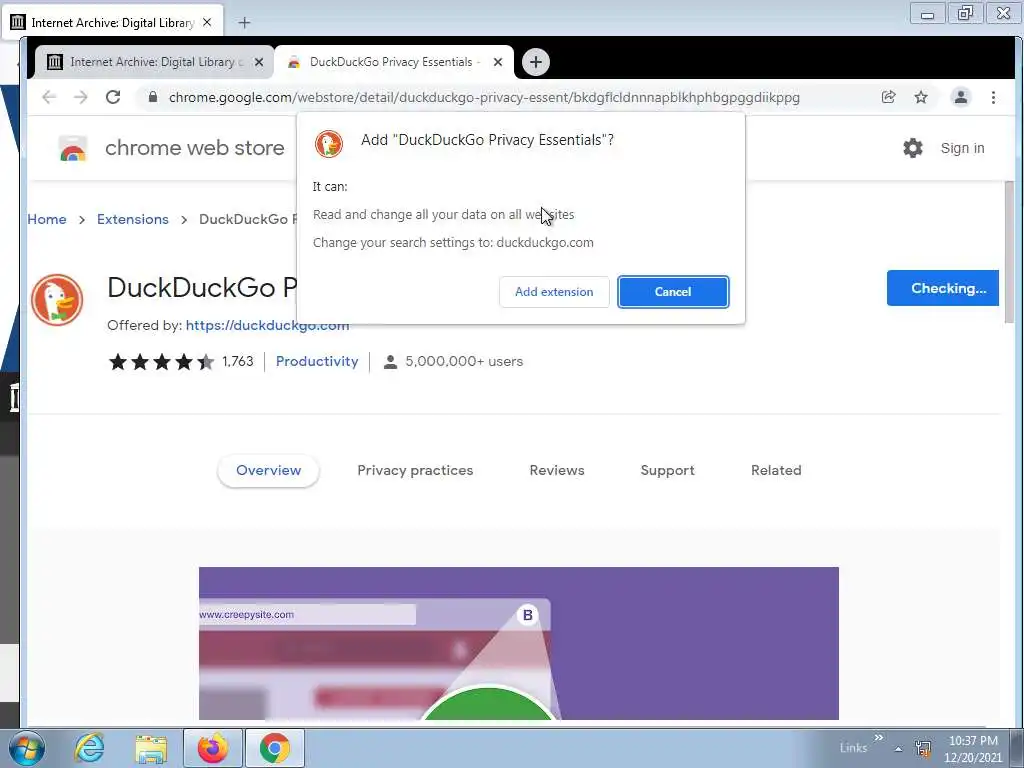Open web store settings gear
Screen dimensions: 1024x768
pyautogui.click(x=913, y=148)
